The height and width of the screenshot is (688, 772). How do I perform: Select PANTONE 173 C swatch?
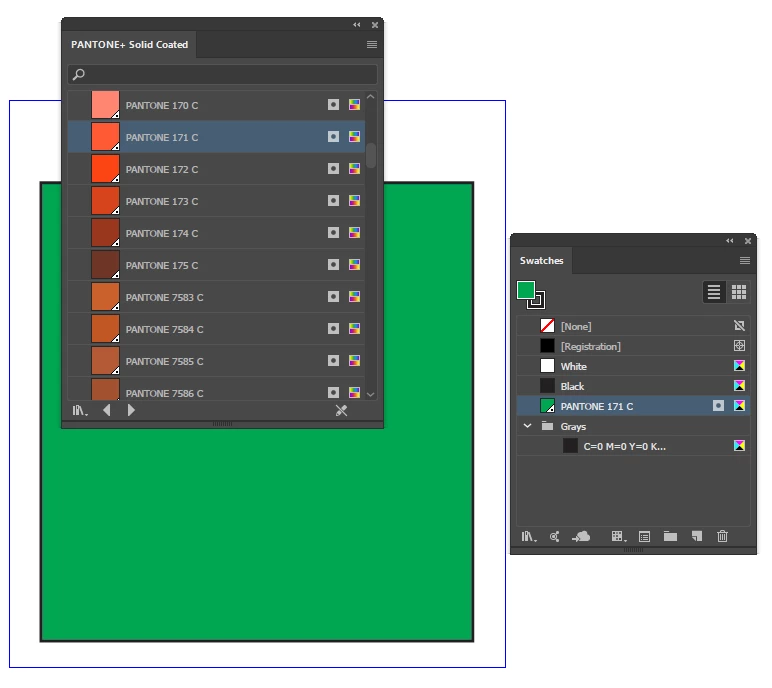tap(216, 201)
